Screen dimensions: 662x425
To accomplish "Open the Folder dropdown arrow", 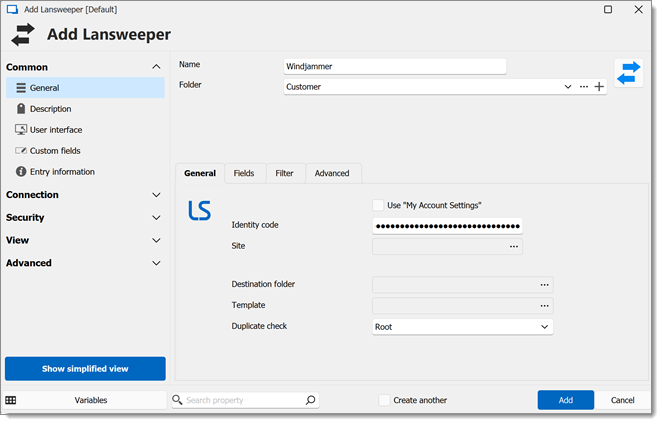I will click(568, 87).
